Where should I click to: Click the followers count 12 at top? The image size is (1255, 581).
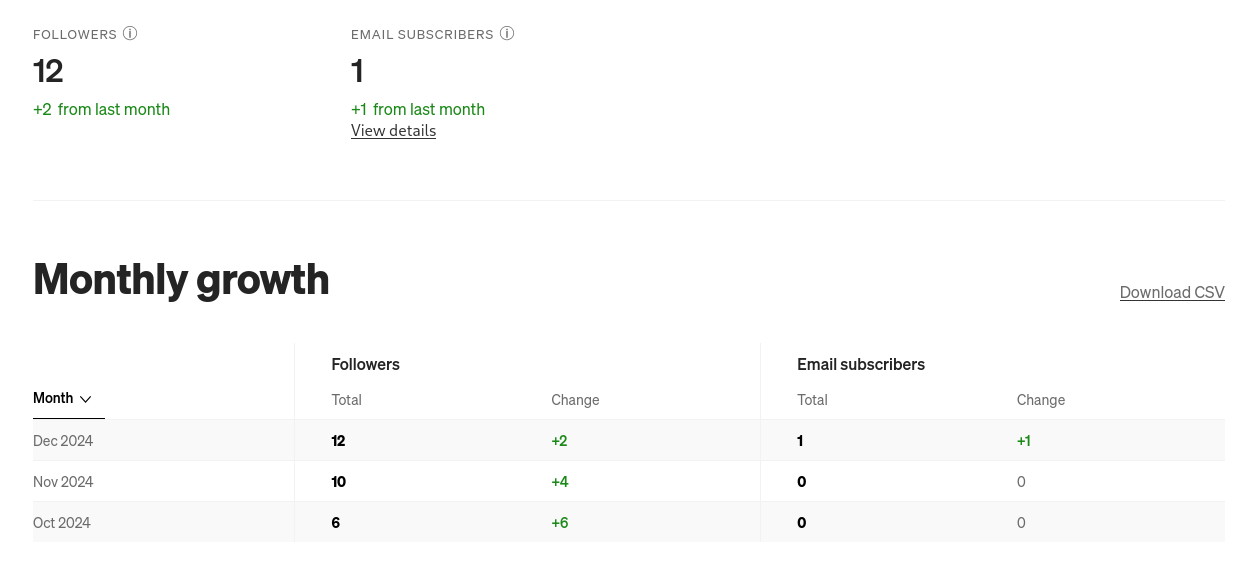coord(48,71)
